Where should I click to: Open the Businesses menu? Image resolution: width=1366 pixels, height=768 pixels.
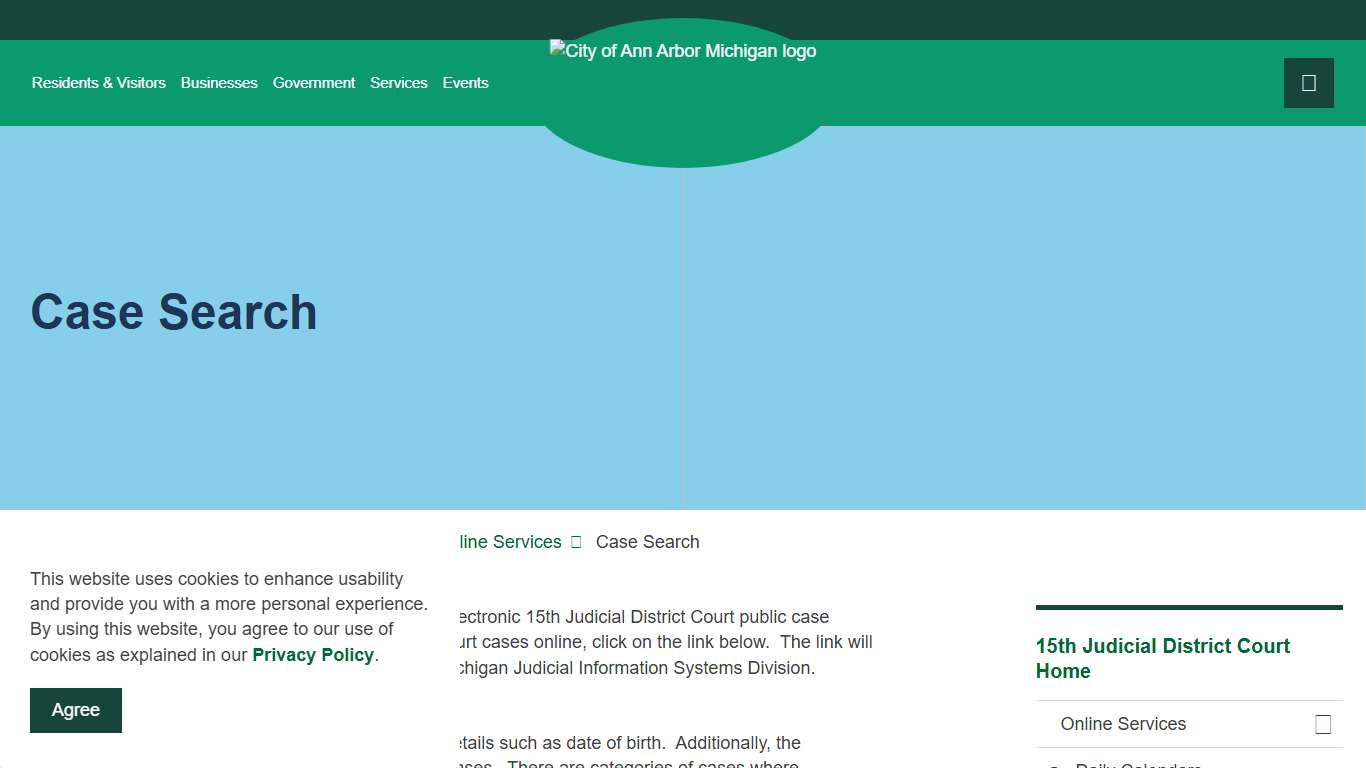[219, 83]
